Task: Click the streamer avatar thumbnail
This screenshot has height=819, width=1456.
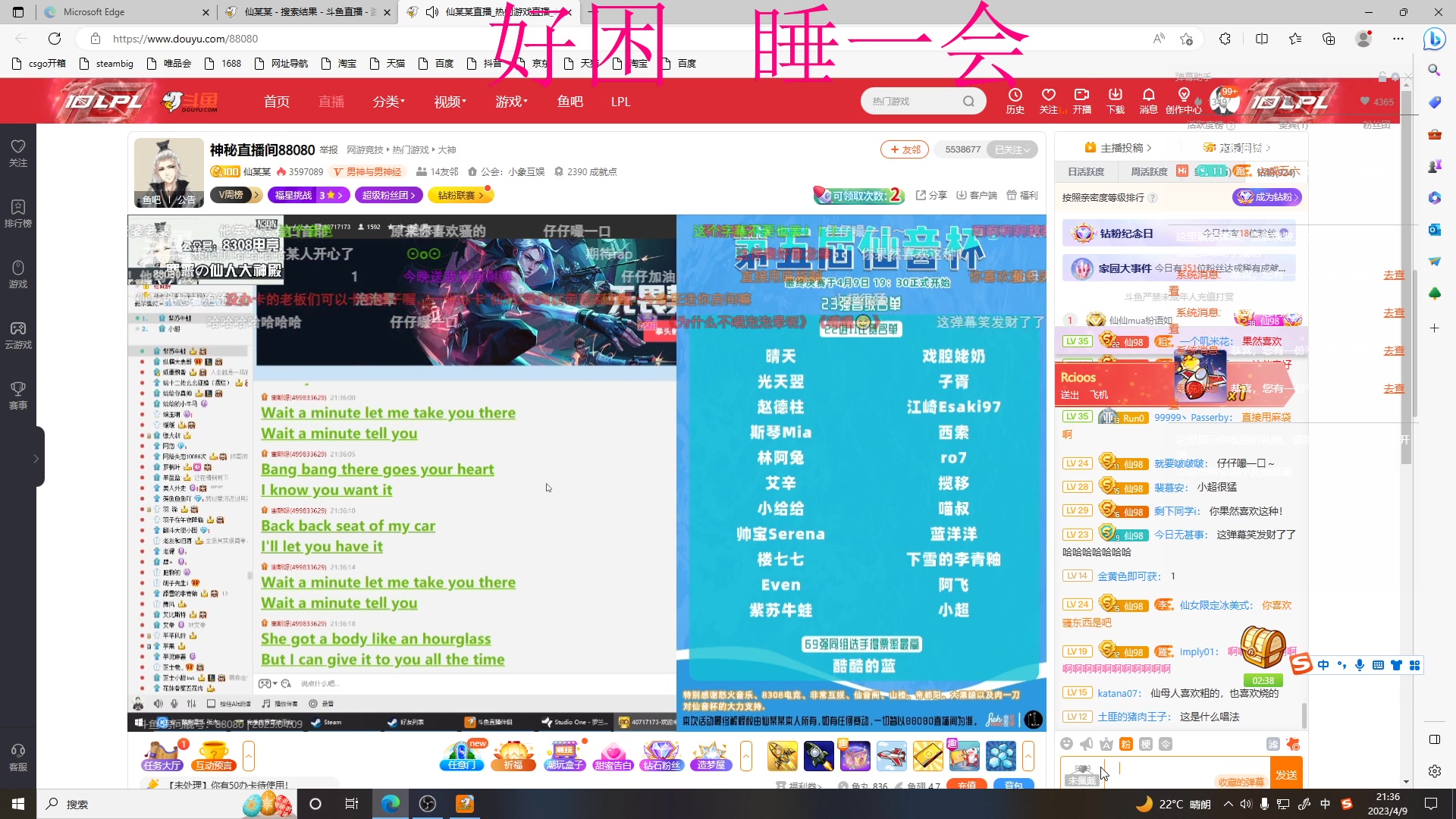Action: tap(168, 172)
